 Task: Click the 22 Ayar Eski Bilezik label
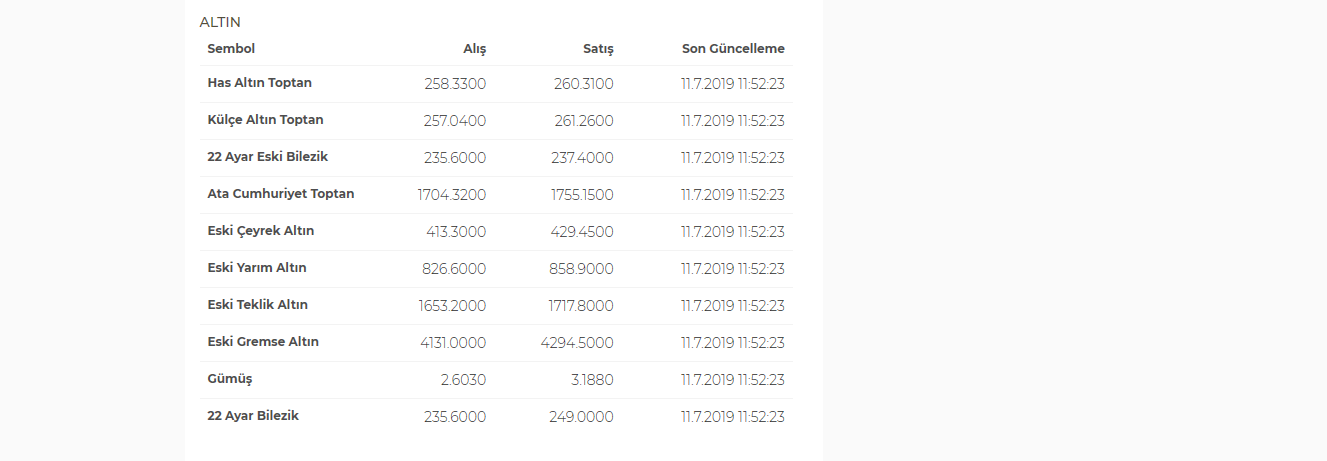pyautogui.click(x=268, y=157)
